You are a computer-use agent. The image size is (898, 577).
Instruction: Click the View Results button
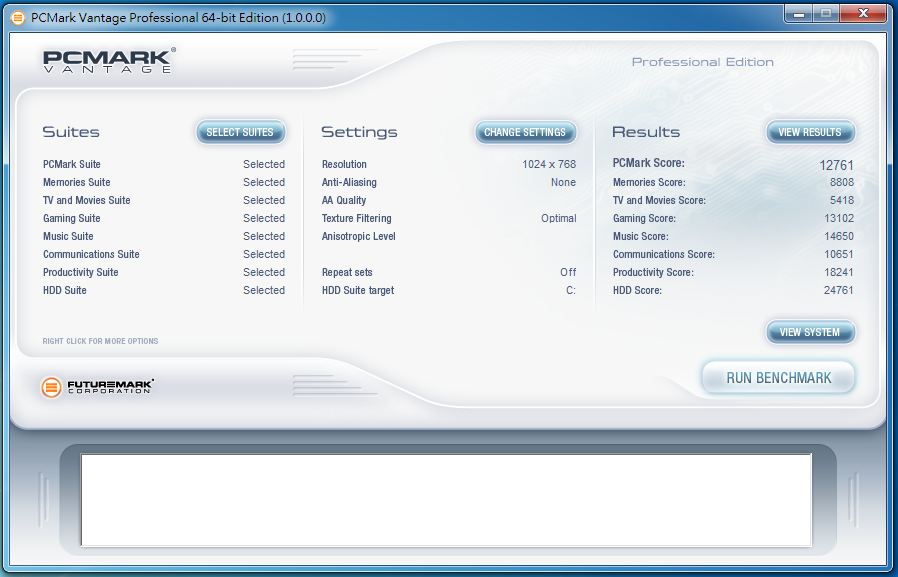[x=810, y=132]
